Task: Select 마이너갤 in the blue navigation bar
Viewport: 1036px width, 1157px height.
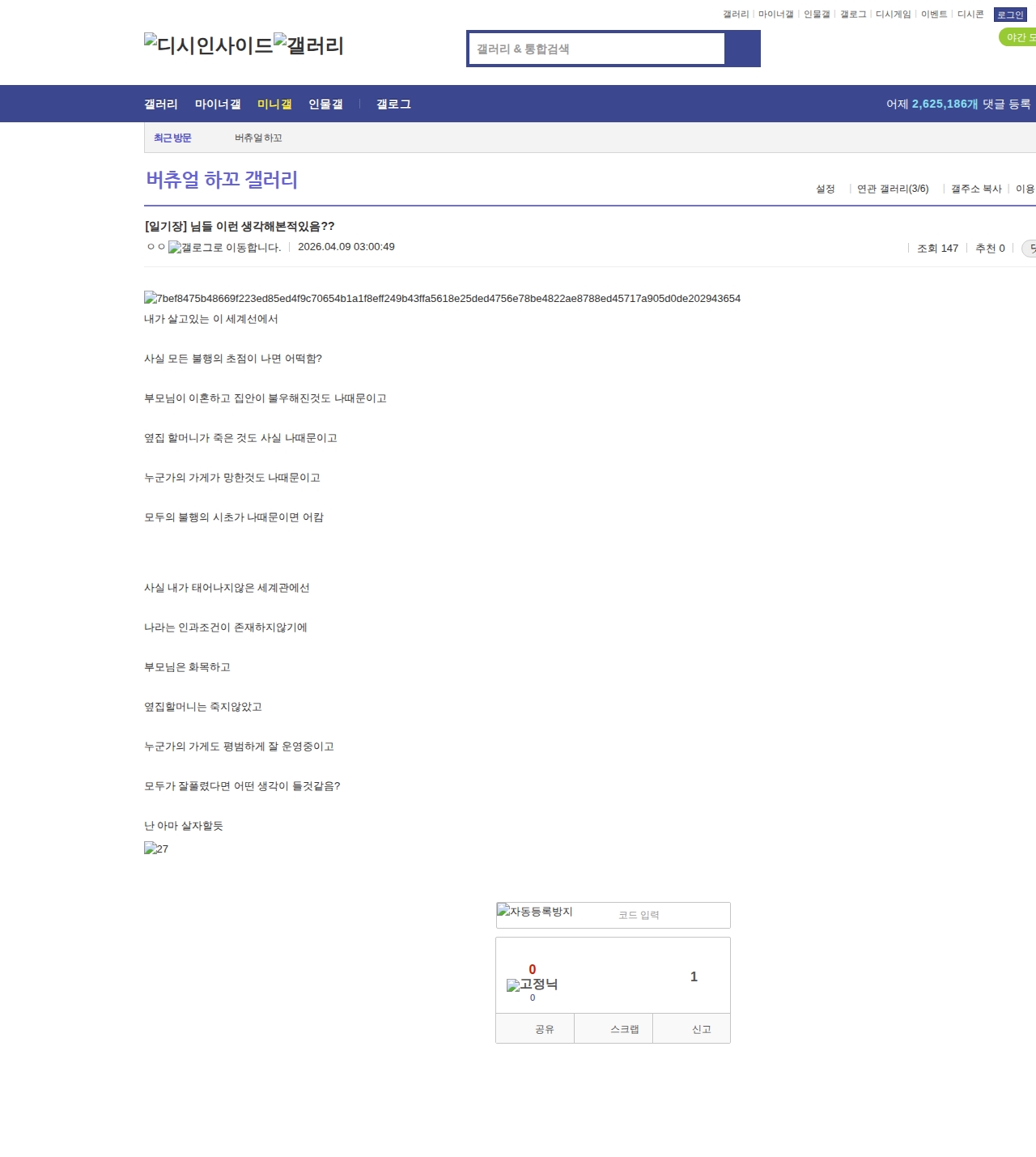Action: [x=218, y=104]
